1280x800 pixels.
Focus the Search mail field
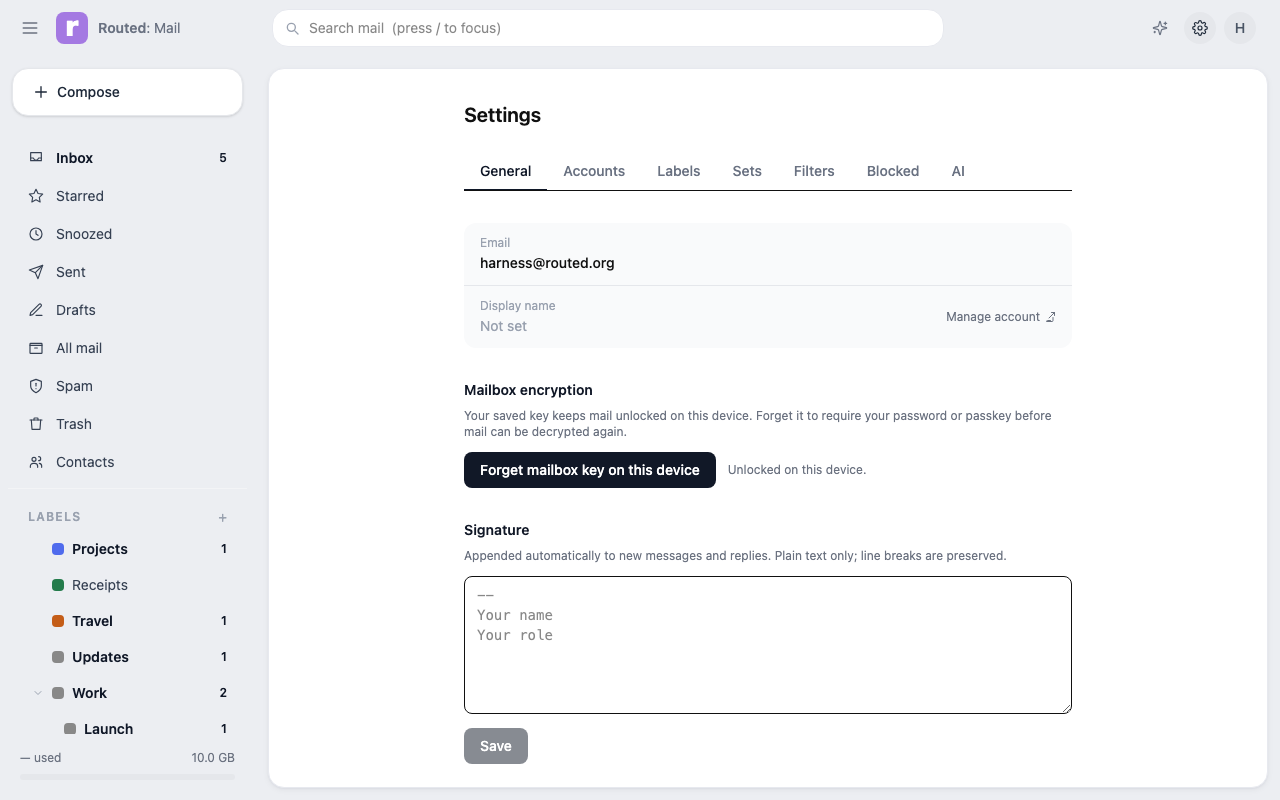coord(608,28)
